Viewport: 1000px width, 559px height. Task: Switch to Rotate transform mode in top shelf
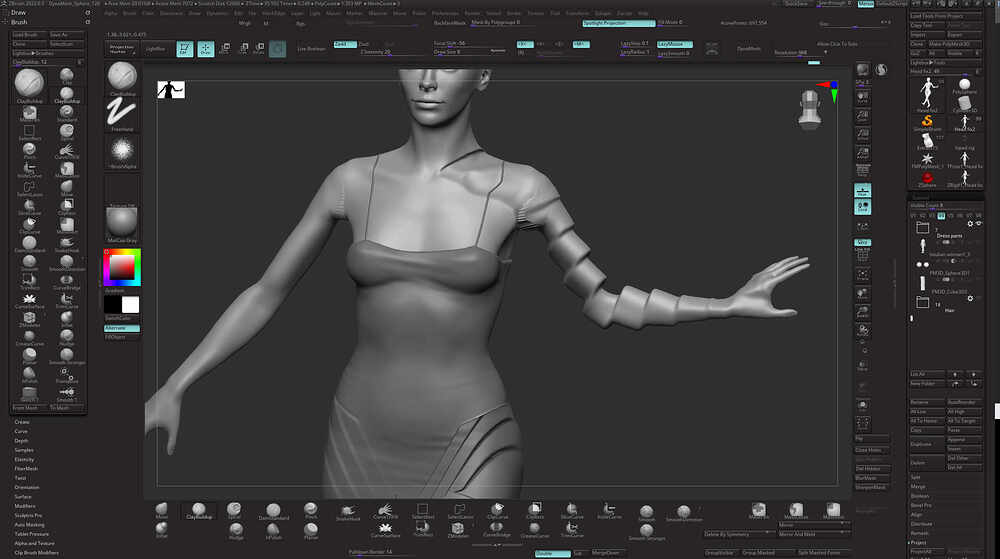click(x=259, y=48)
